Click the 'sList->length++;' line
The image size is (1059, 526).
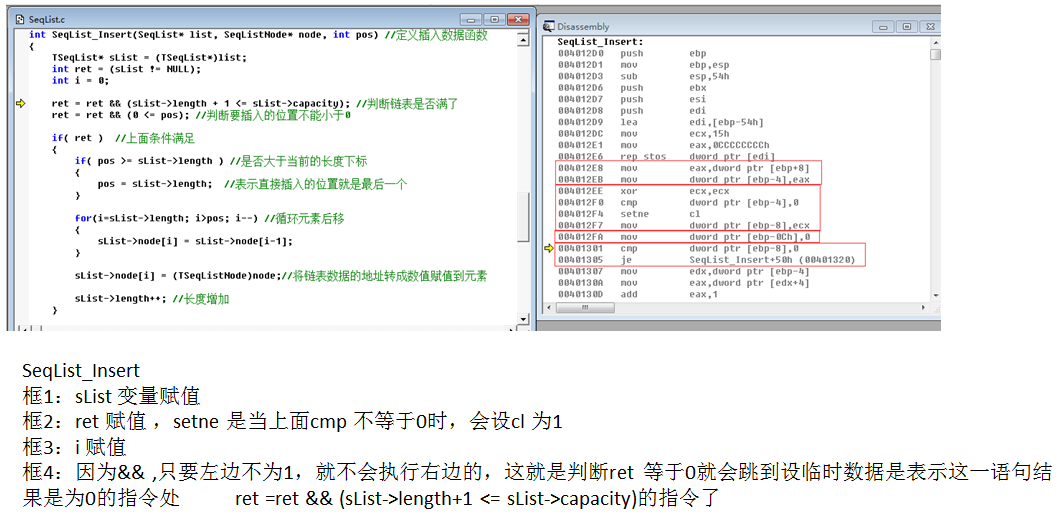pos(152,298)
